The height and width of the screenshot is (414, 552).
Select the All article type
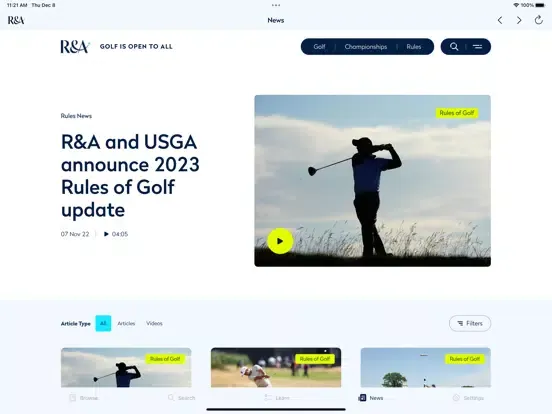103,323
